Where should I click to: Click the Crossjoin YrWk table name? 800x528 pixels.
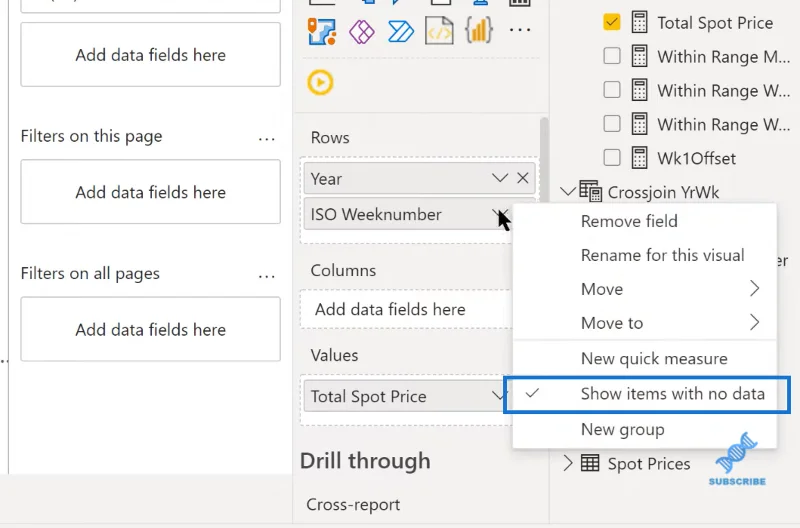(663, 192)
